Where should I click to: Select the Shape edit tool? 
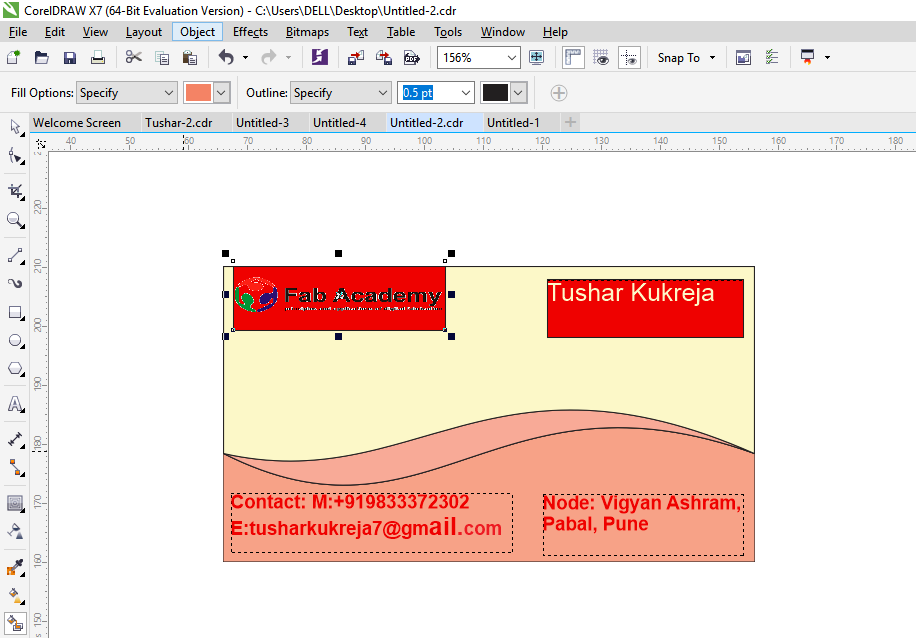(15, 156)
